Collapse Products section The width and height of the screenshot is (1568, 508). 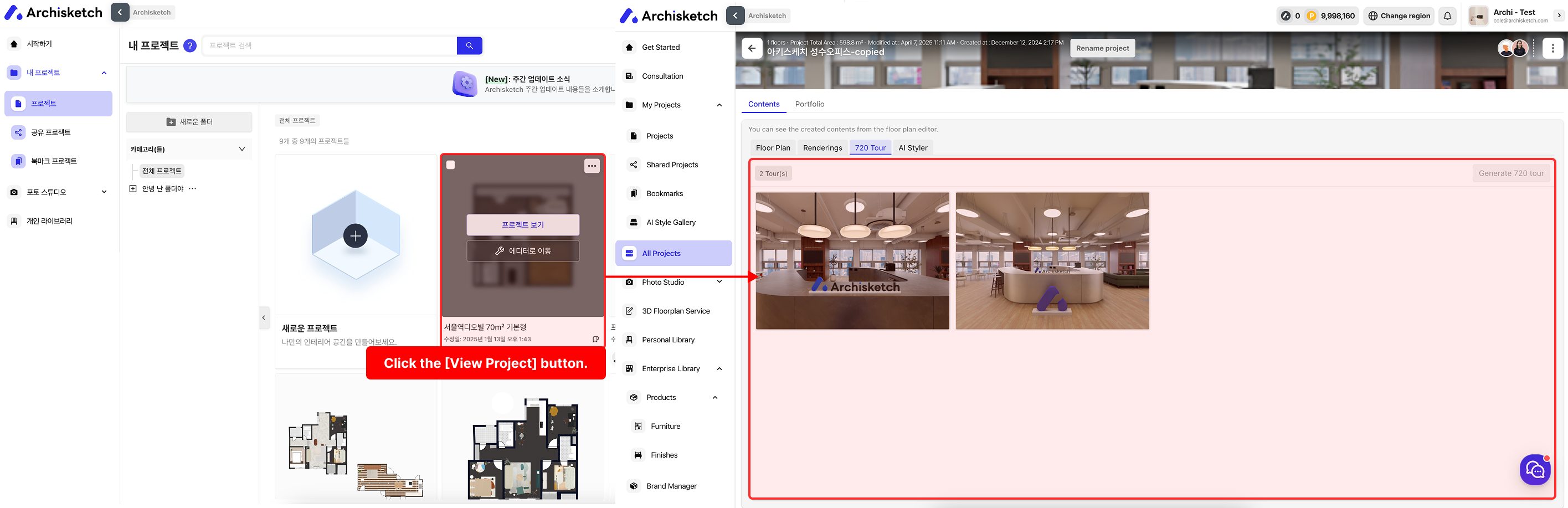point(715,398)
